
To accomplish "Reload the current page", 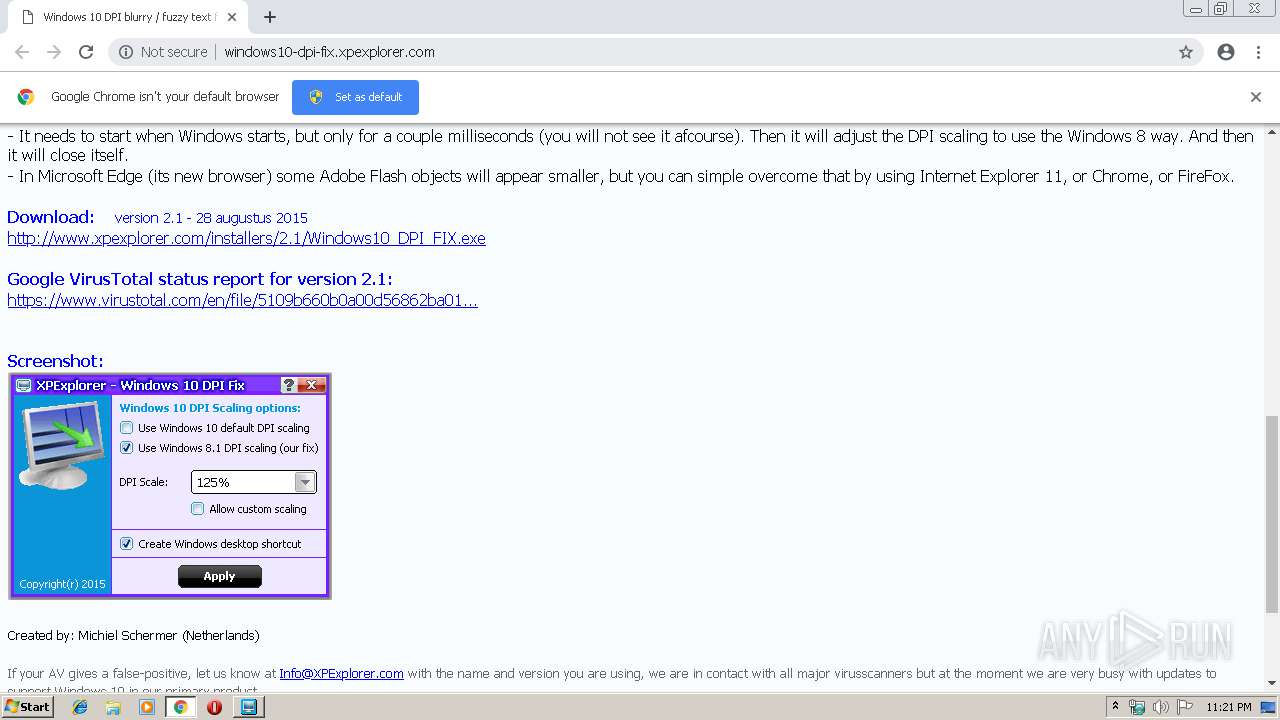I will [x=86, y=52].
